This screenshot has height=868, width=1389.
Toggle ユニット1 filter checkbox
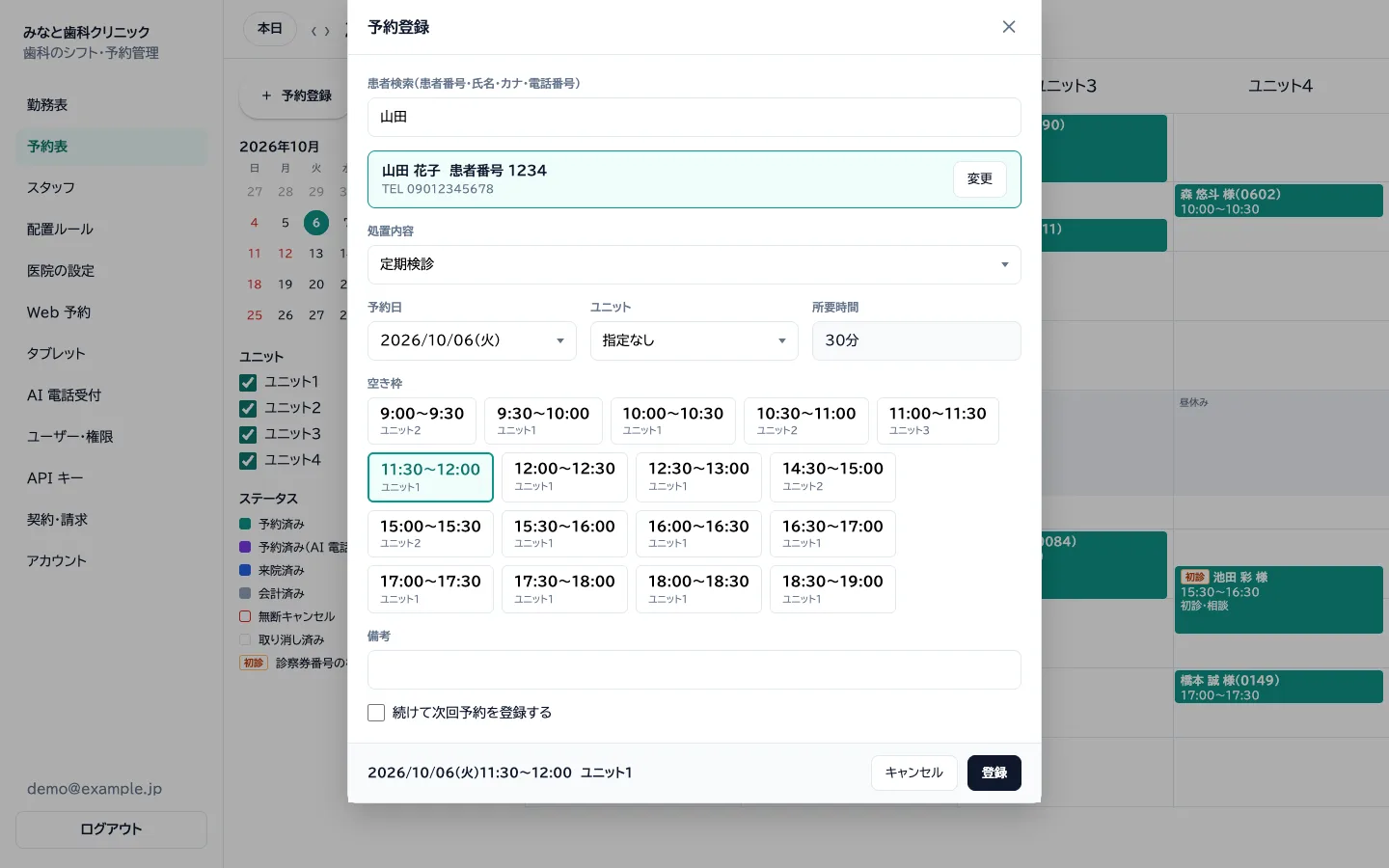(248, 383)
